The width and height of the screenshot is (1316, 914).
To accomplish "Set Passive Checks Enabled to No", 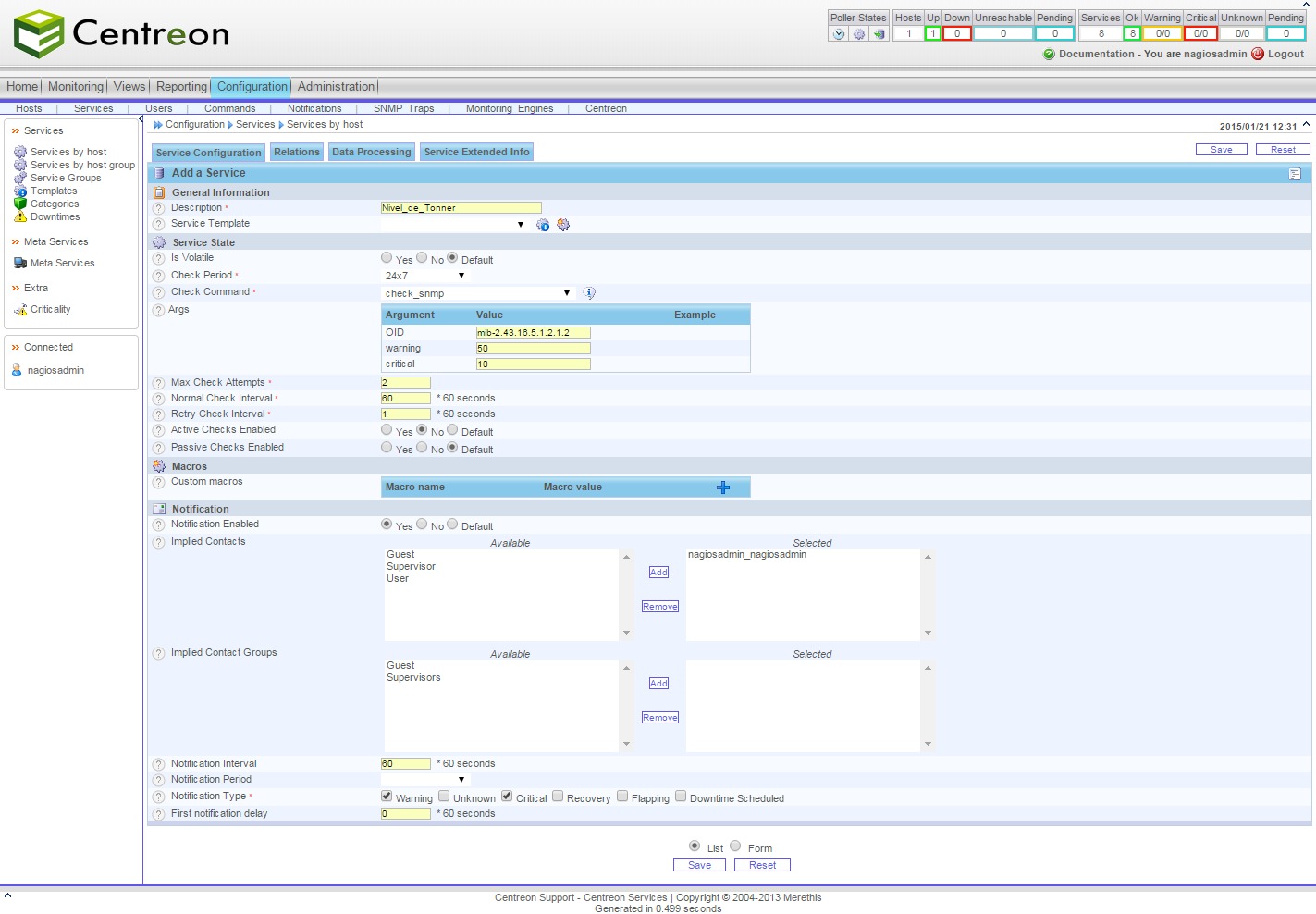I will click(x=422, y=448).
